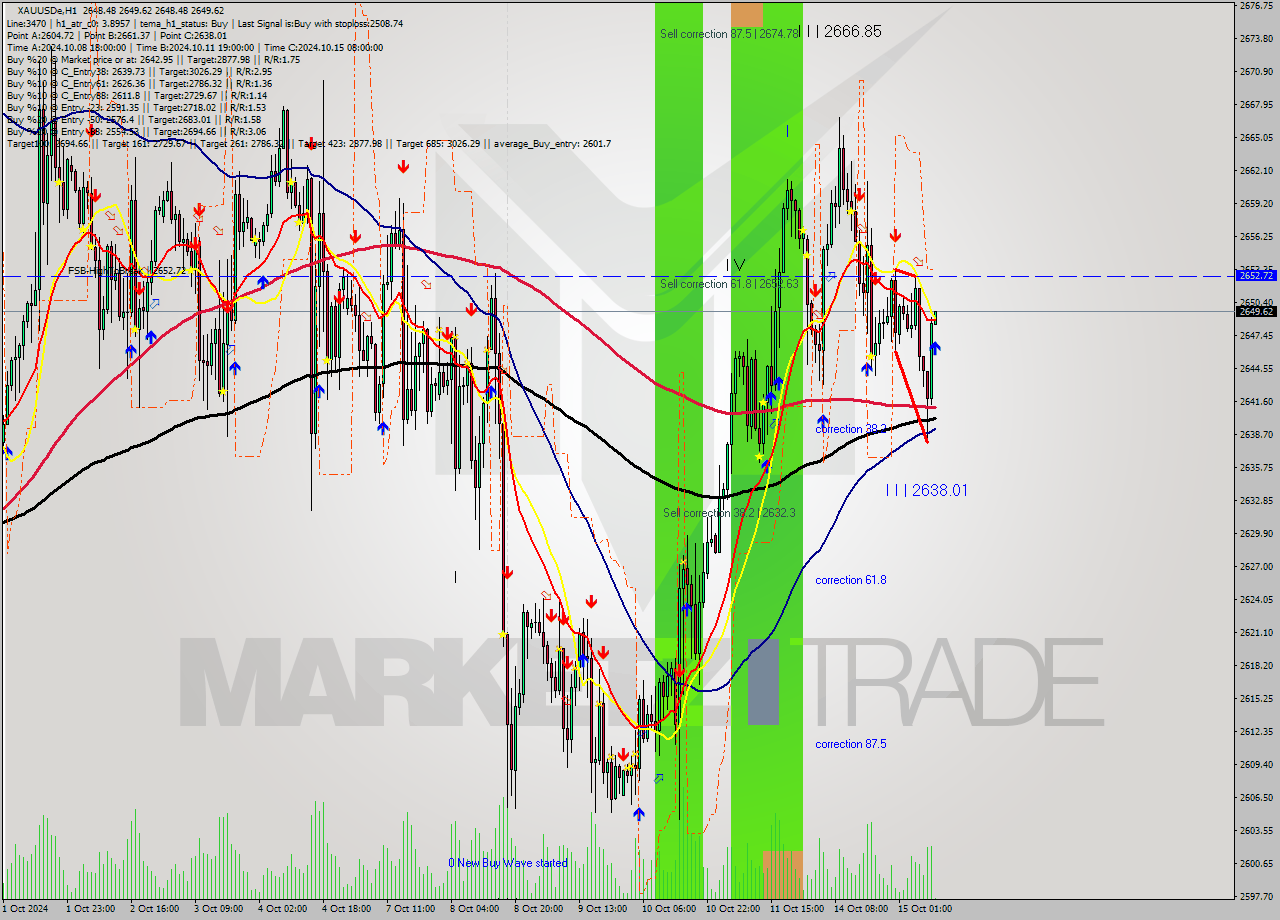Click the '14 Oct 08:00' time label
The image size is (1280, 920).
(861, 909)
